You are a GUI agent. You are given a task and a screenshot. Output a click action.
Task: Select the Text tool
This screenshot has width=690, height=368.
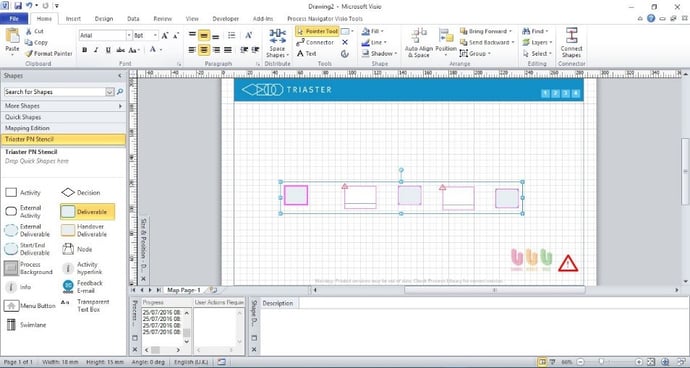point(307,54)
